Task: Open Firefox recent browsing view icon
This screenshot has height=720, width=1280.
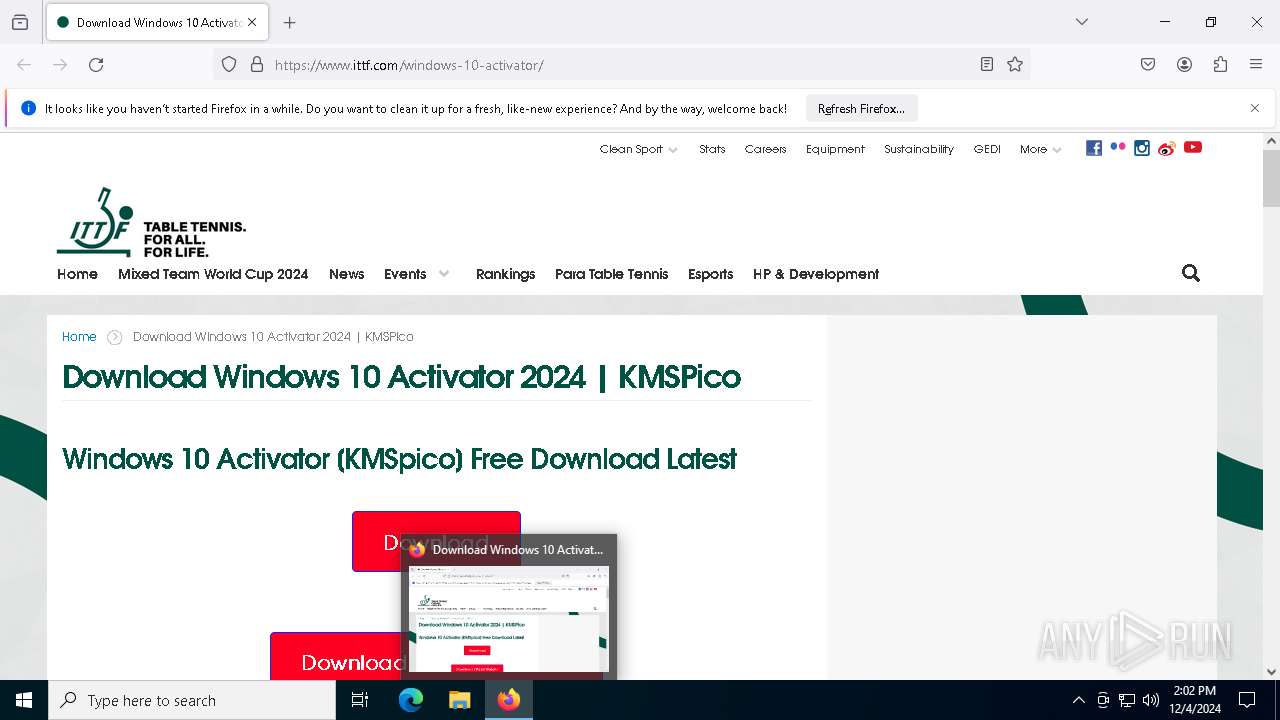Action: (x=20, y=22)
